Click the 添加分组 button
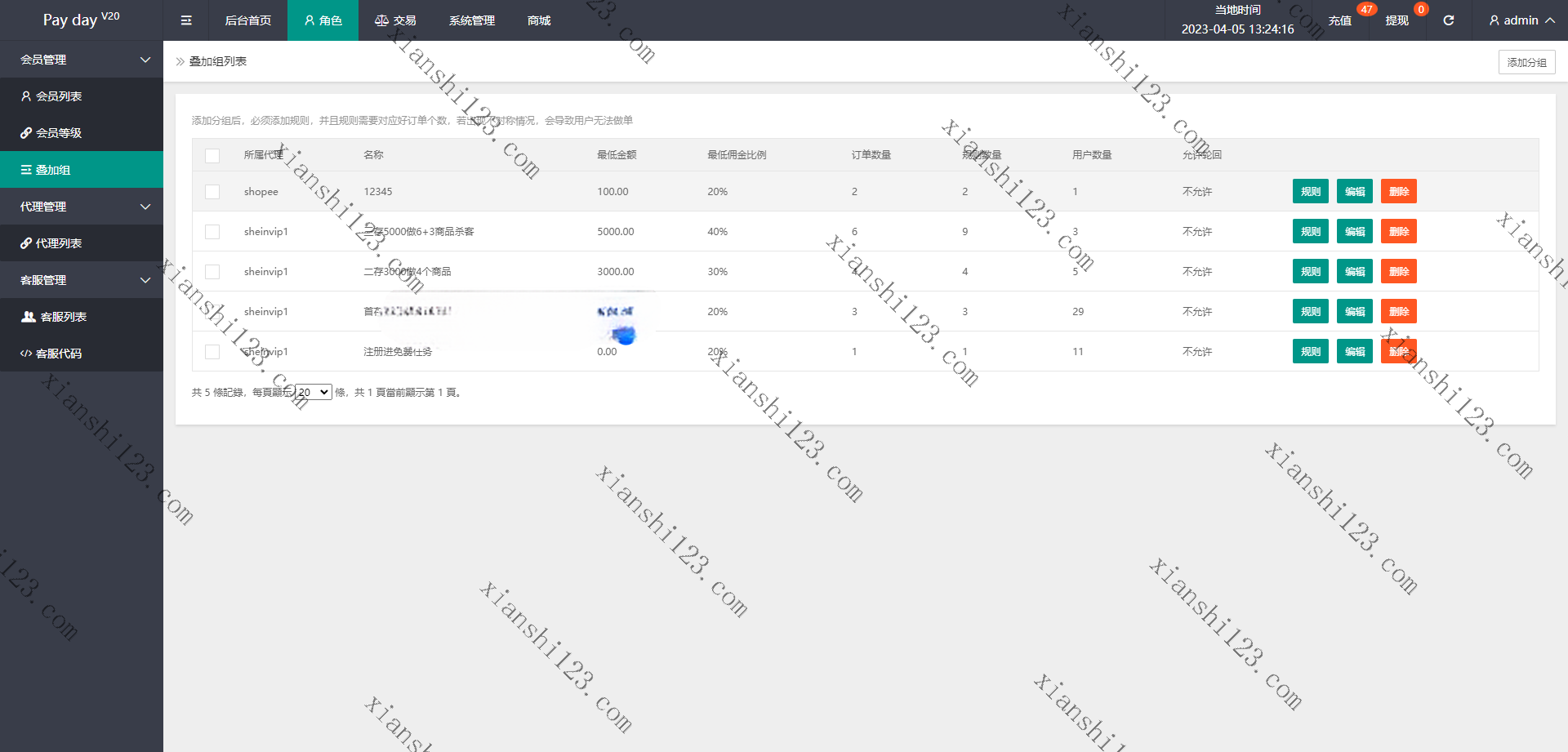The height and width of the screenshot is (752, 1568). point(1526,62)
